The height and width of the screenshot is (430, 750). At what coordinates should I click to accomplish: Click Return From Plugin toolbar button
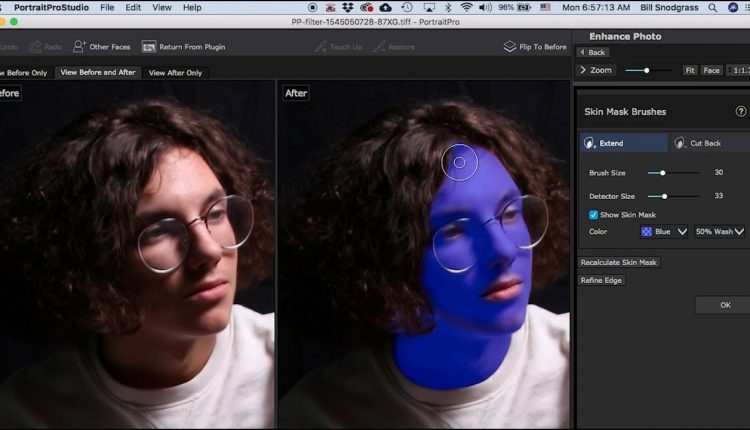click(184, 47)
